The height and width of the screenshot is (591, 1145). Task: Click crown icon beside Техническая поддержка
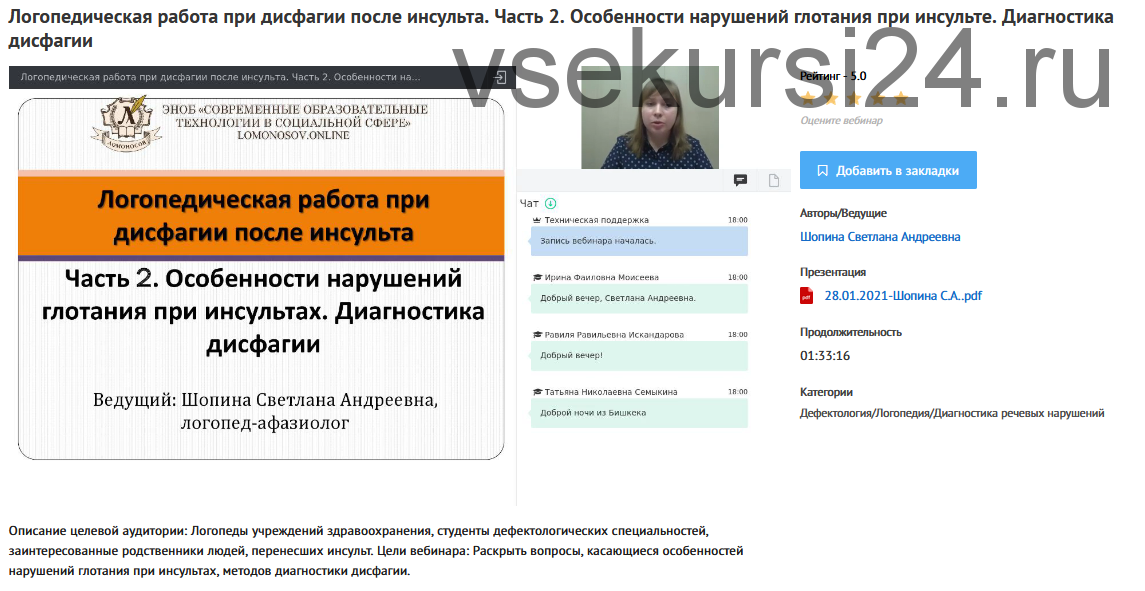[x=537, y=220]
